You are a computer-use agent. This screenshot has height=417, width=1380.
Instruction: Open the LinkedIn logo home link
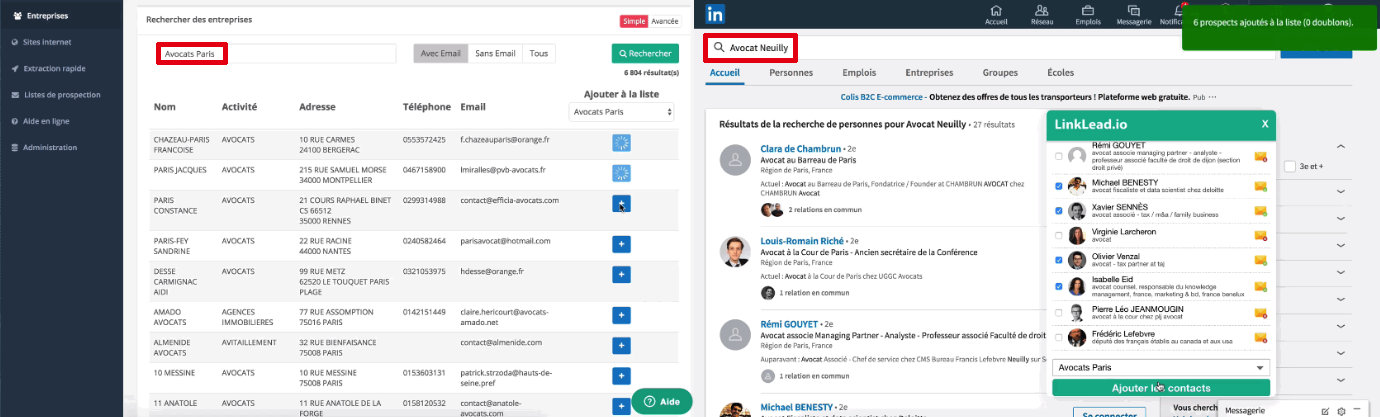tap(716, 14)
